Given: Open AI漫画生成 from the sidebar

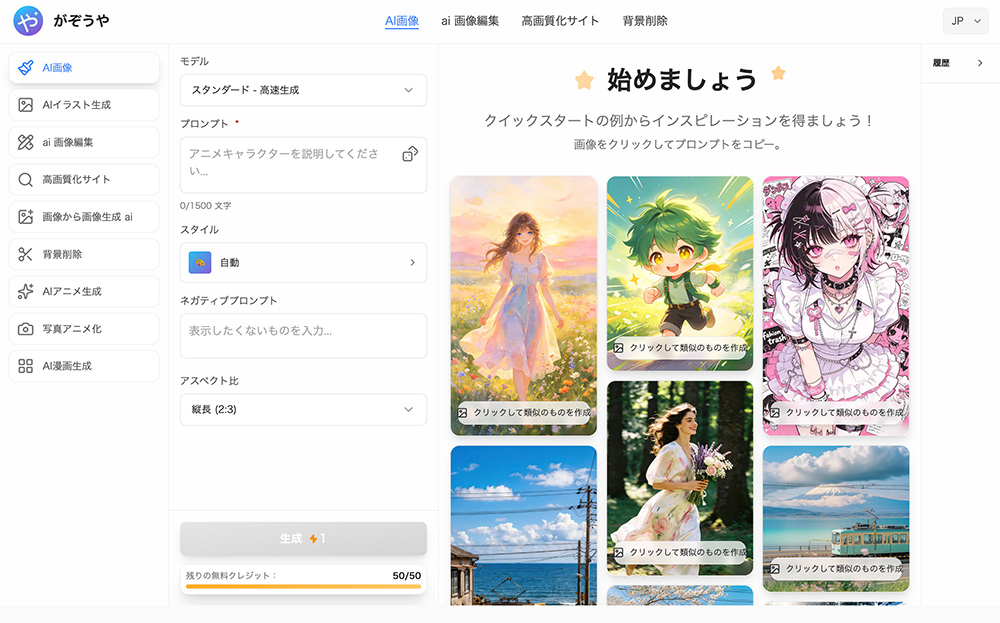Looking at the screenshot, I should click(x=84, y=366).
